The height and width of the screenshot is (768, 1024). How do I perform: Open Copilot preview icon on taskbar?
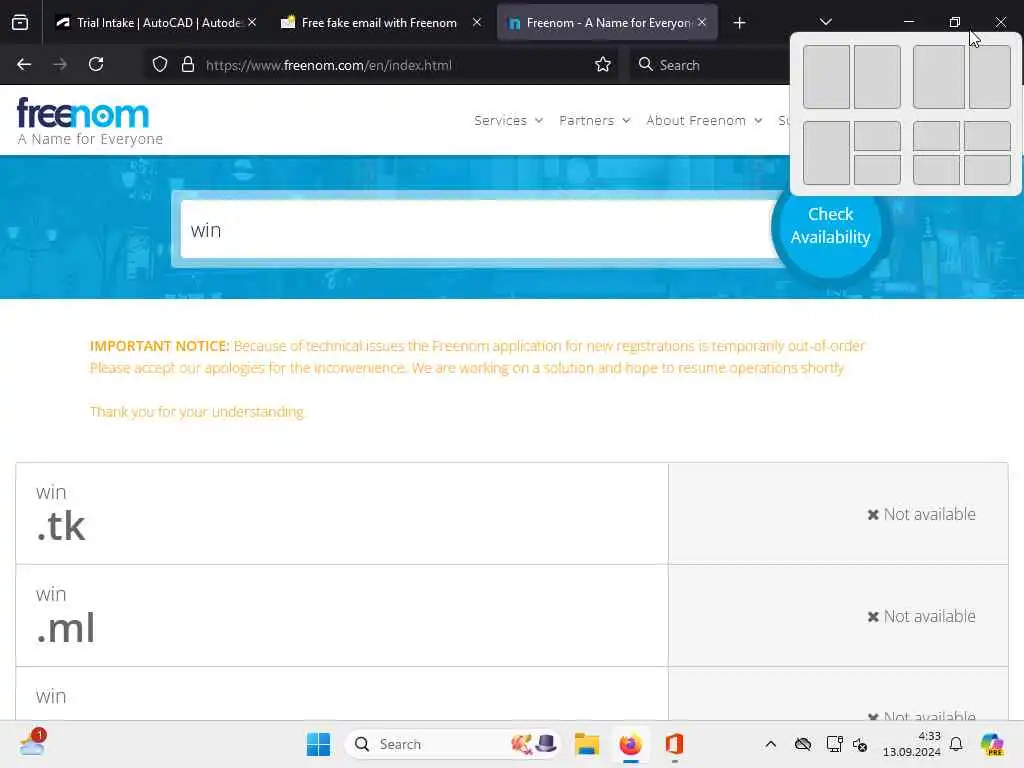click(x=991, y=744)
